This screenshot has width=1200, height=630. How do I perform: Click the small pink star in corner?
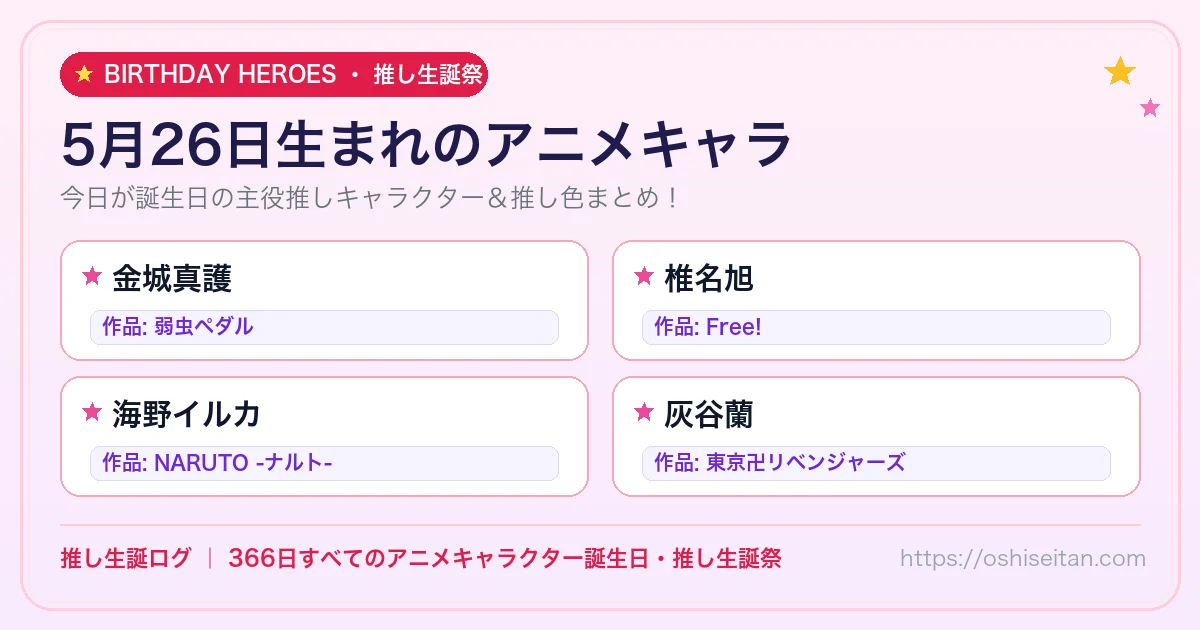1150,108
